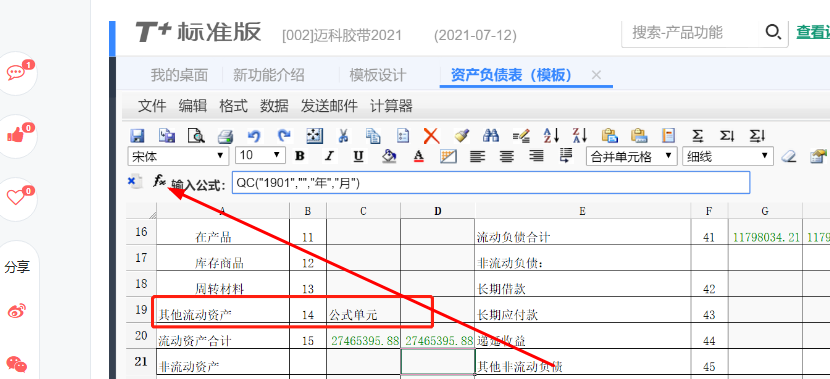Click the sort ascending A-Z icon
The width and height of the screenshot is (830, 379).
point(552,136)
